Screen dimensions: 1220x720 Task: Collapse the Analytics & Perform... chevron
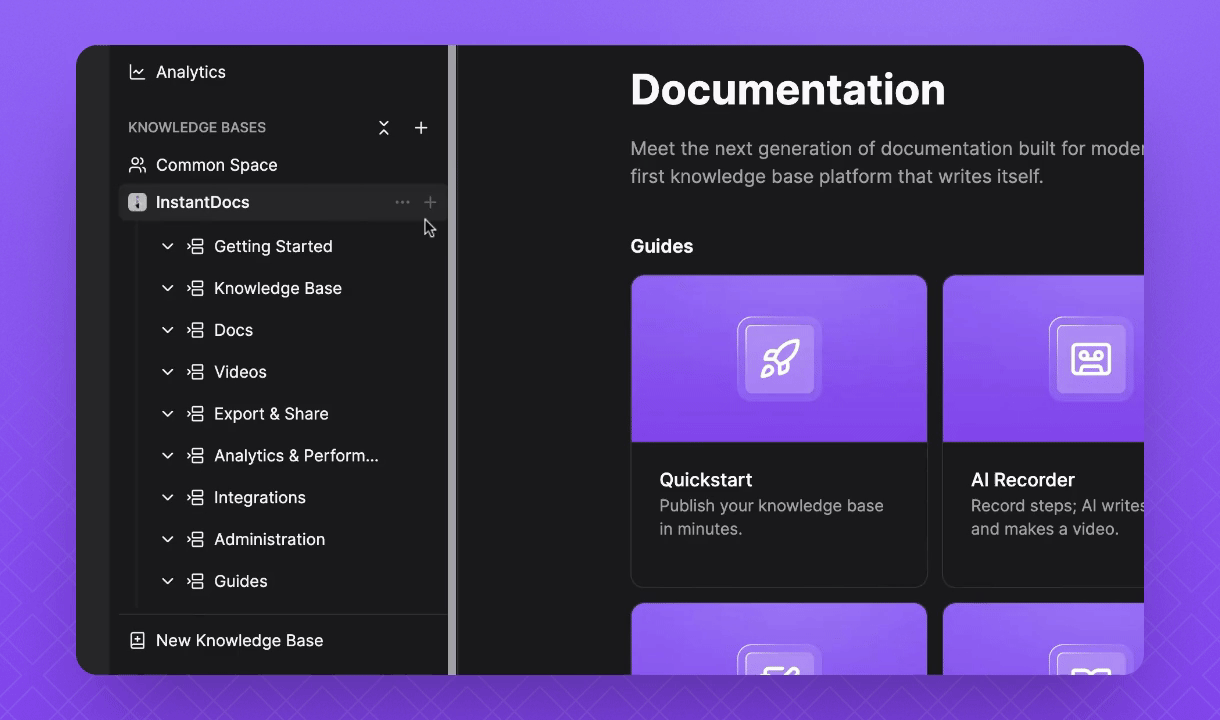coord(168,456)
